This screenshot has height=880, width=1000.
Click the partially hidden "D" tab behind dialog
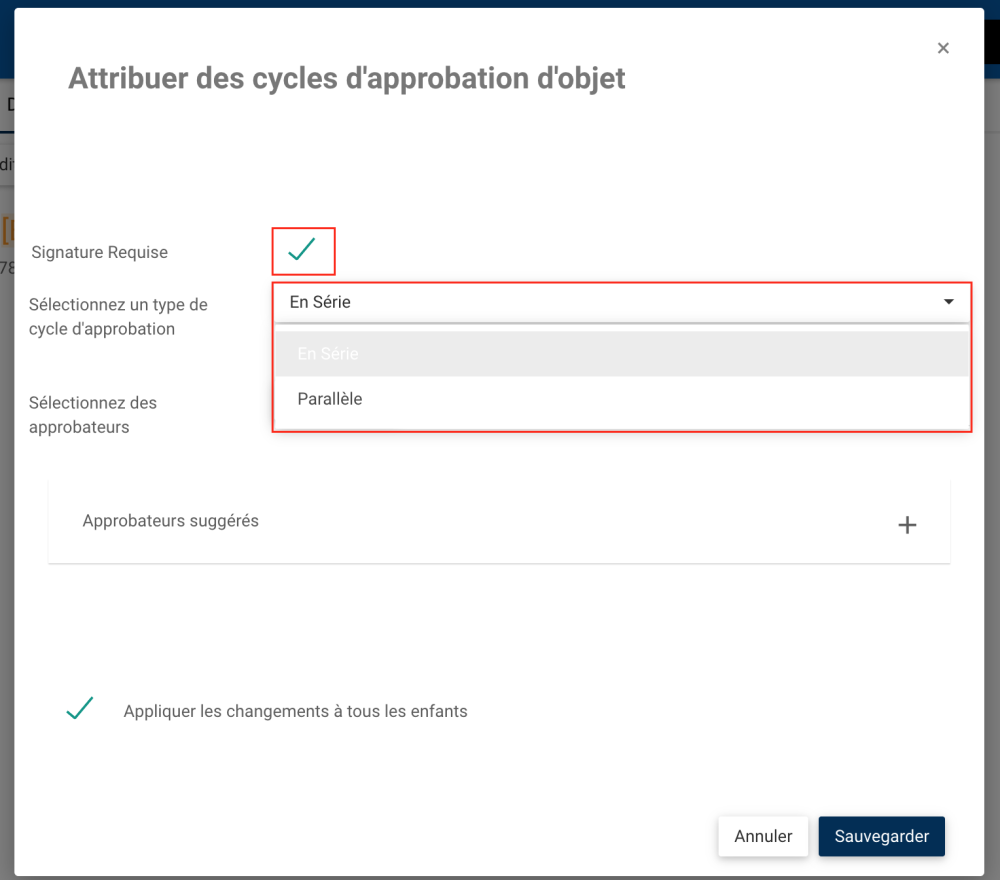click(7, 105)
